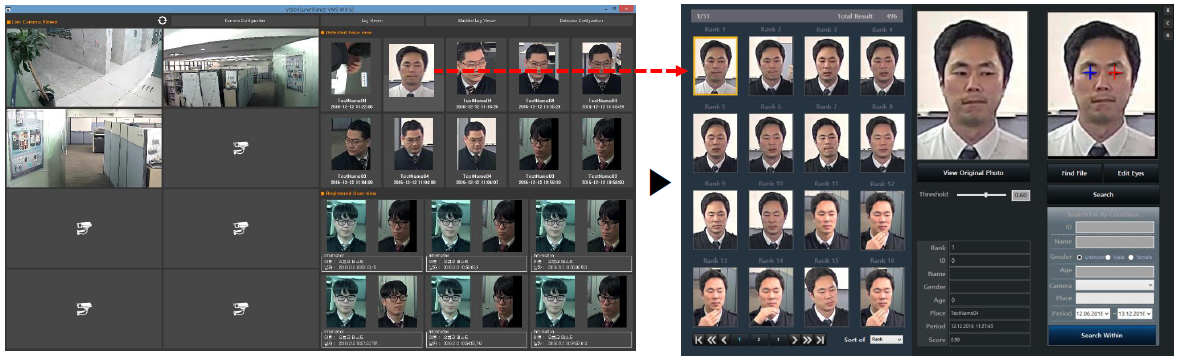Click the Search Within button
Viewport: 1180px width, 364px height.
click(1102, 335)
